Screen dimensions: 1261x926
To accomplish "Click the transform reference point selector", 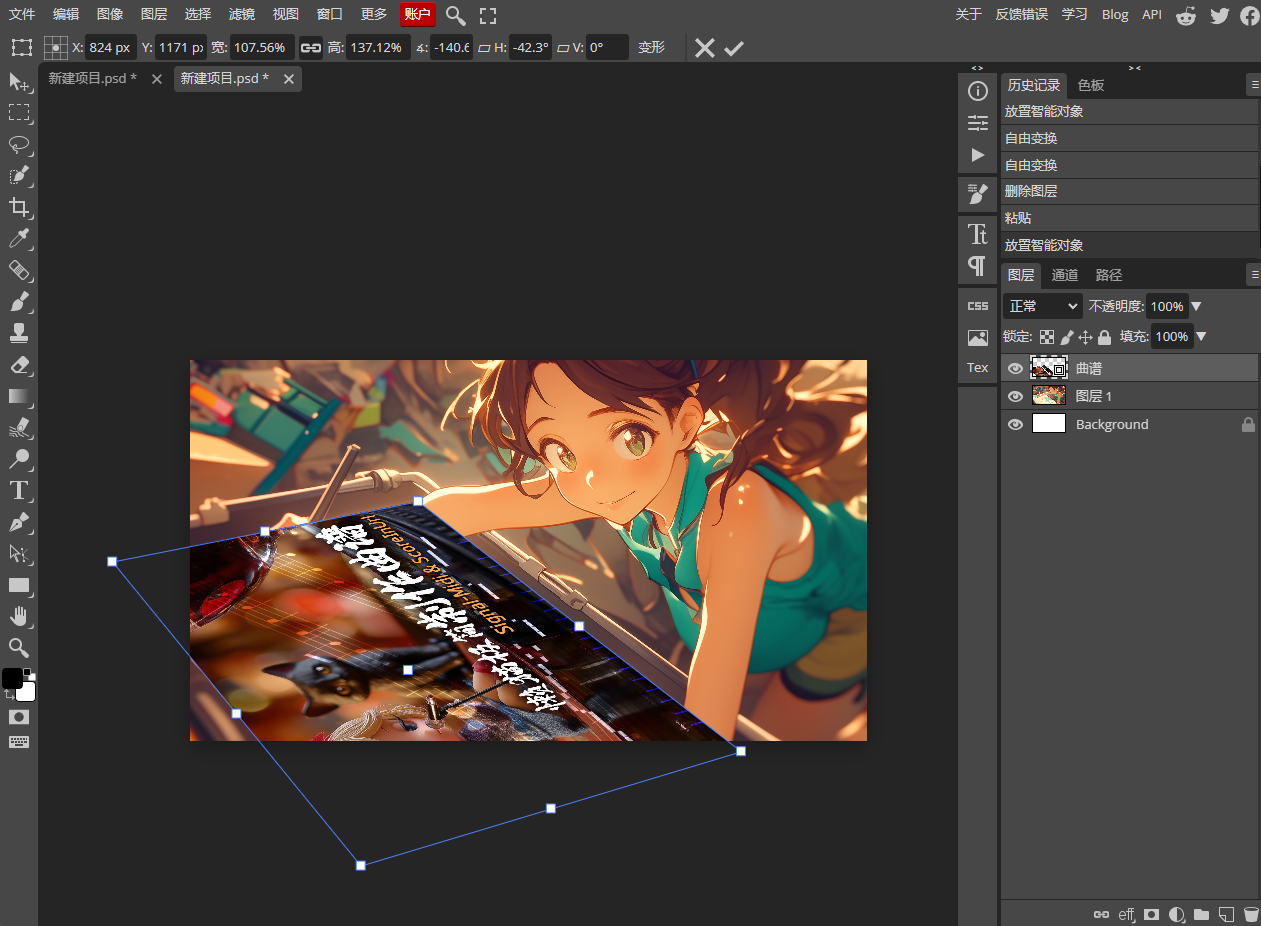I will tap(56, 47).
